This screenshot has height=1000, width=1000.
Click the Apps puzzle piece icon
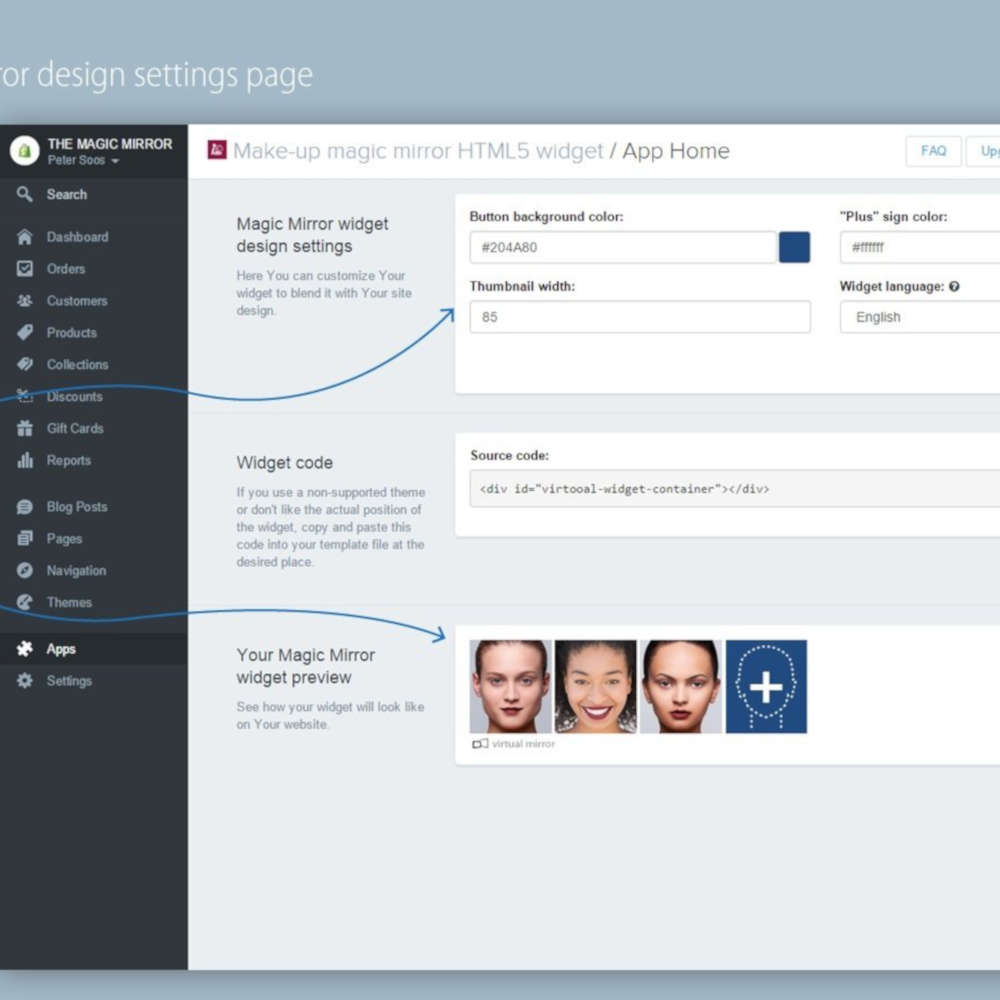[x=25, y=649]
